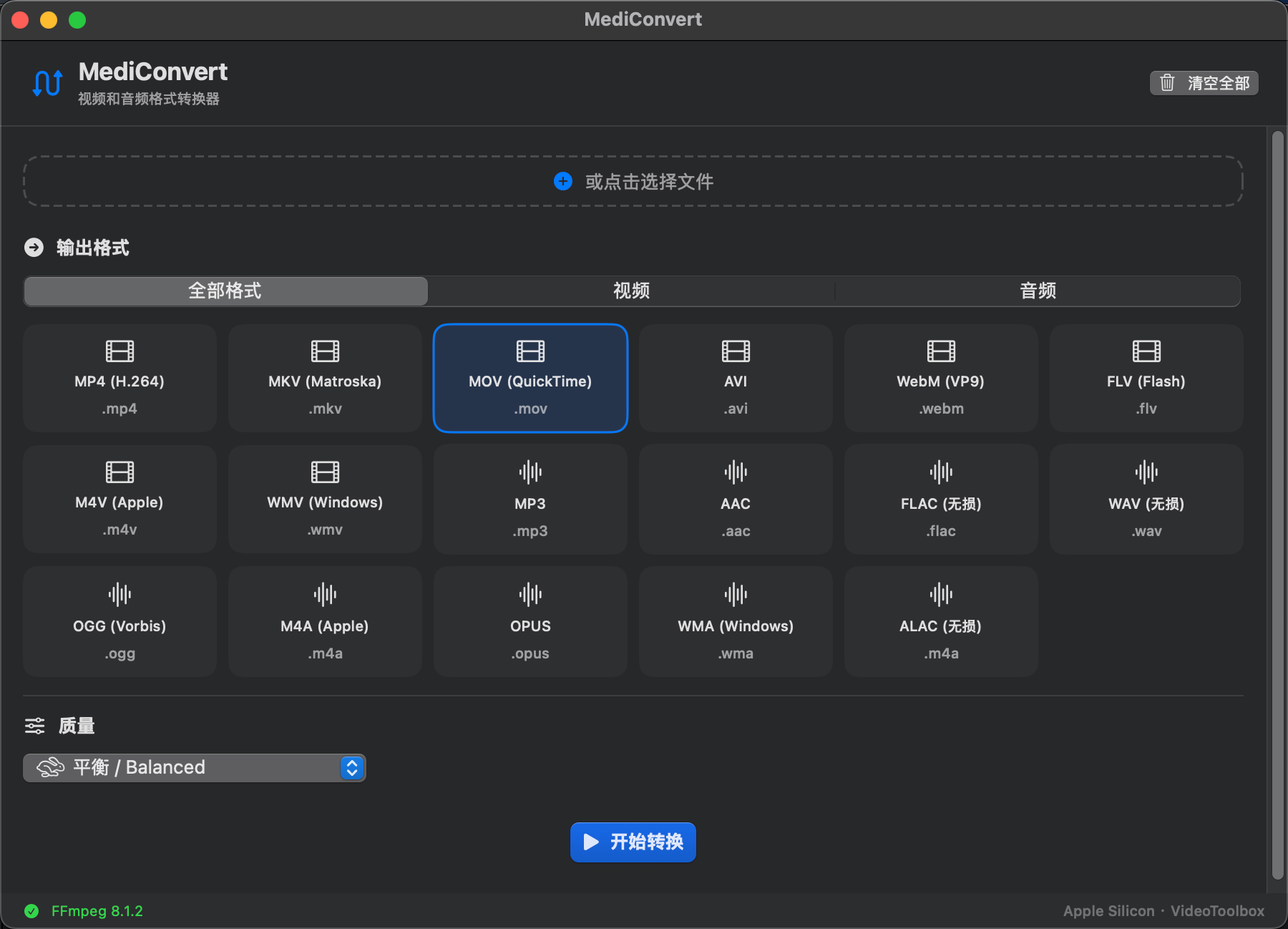Screen dimensions: 1288x929
Task: Select the 全部格式 tab
Action: tap(225, 291)
